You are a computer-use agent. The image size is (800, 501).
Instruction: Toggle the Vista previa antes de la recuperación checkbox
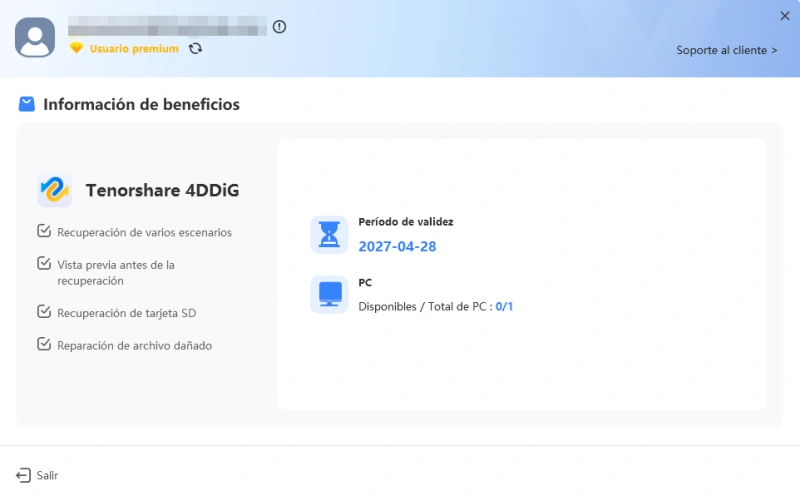(44, 263)
